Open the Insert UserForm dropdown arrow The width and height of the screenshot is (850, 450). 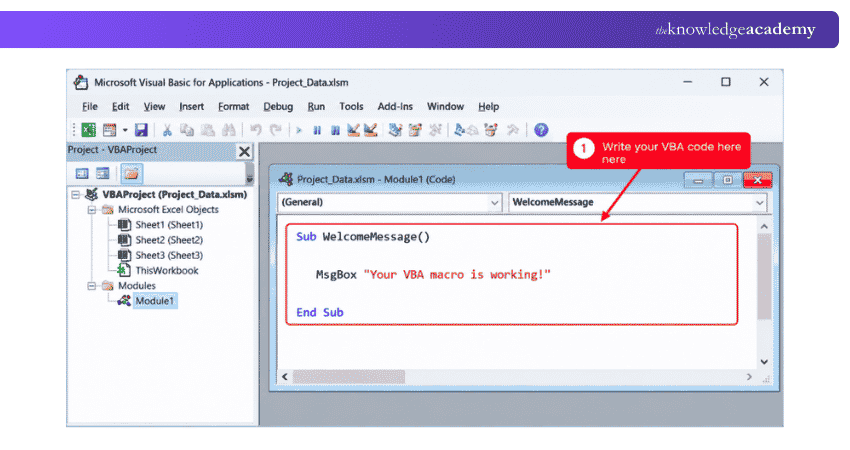point(125,130)
